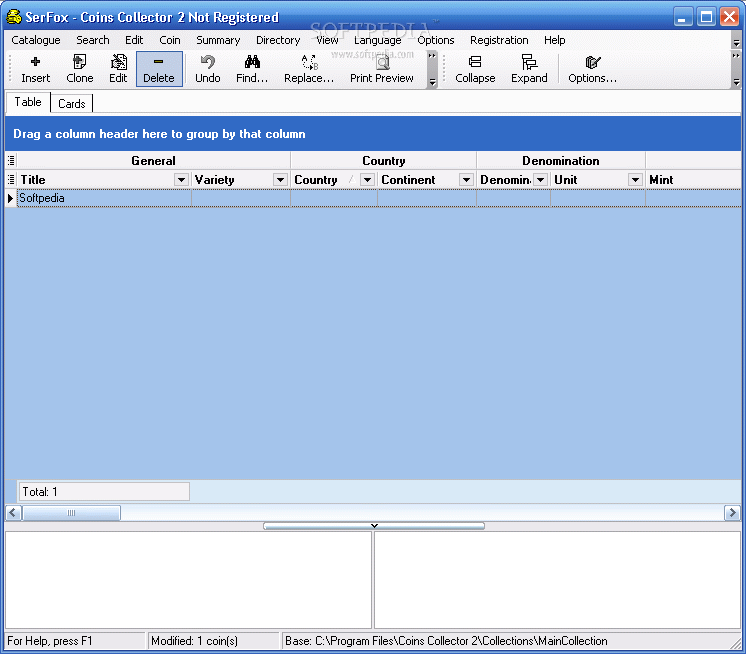Delete the selected coin with the Delete button
The width and height of the screenshot is (746, 654).
(159, 69)
